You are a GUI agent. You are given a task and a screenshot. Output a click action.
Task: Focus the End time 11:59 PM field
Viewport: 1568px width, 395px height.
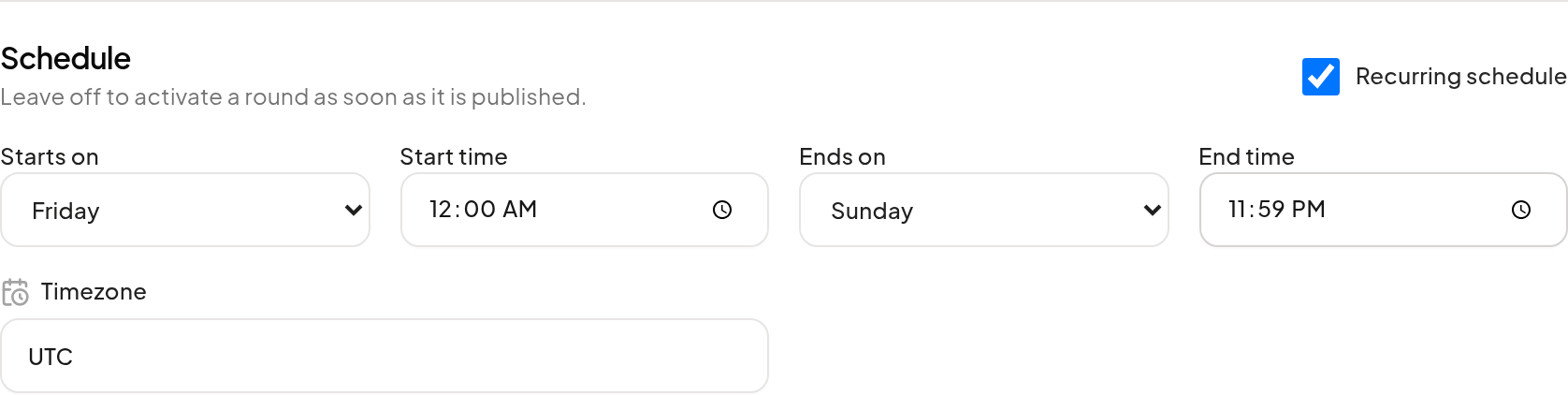1383,210
